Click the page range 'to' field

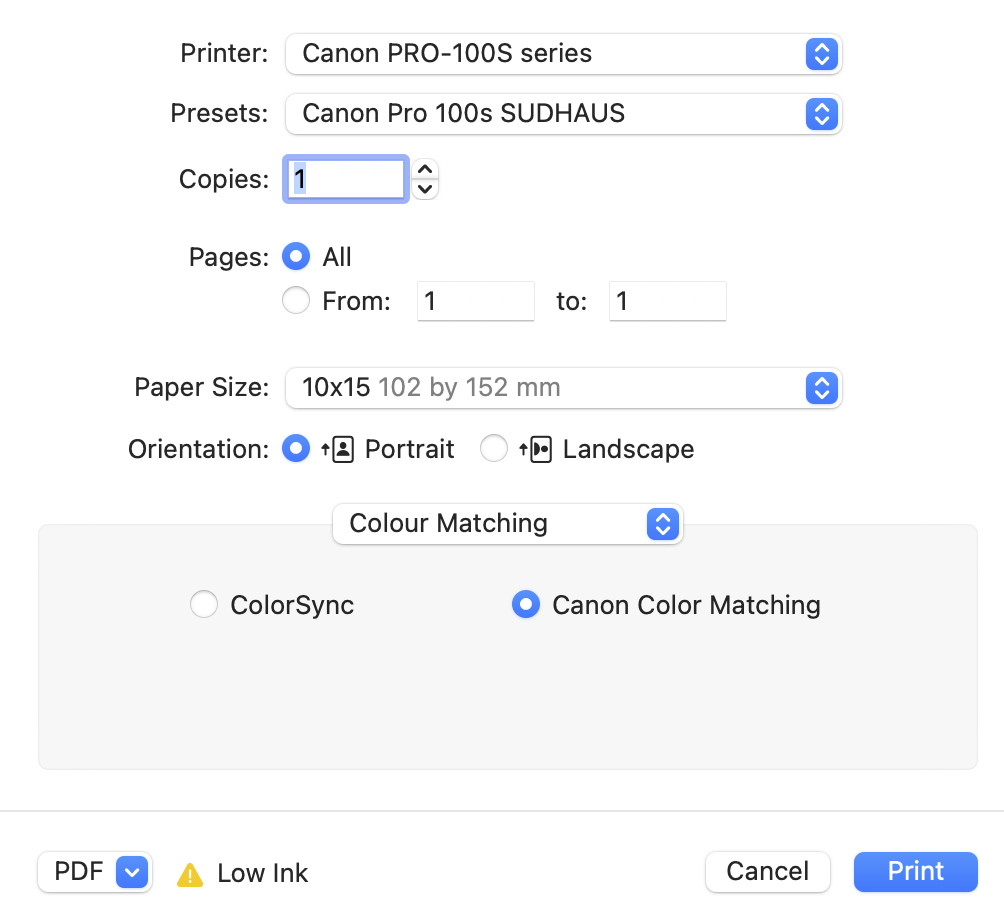point(667,301)
